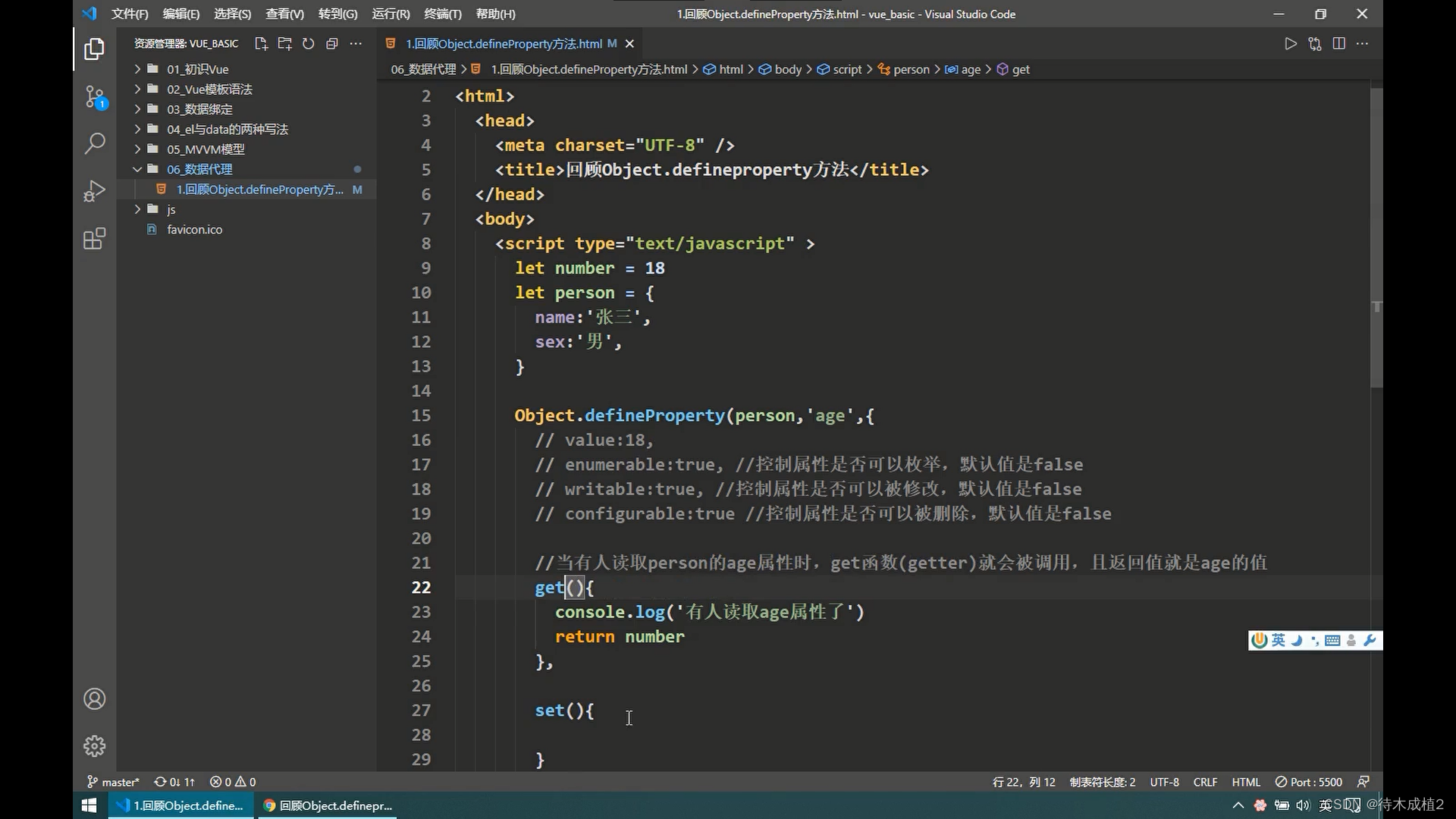Screen dimensions: 1456x819
Task: Change UTF-8 file encoding in status bar
Action: [1164, 782]
